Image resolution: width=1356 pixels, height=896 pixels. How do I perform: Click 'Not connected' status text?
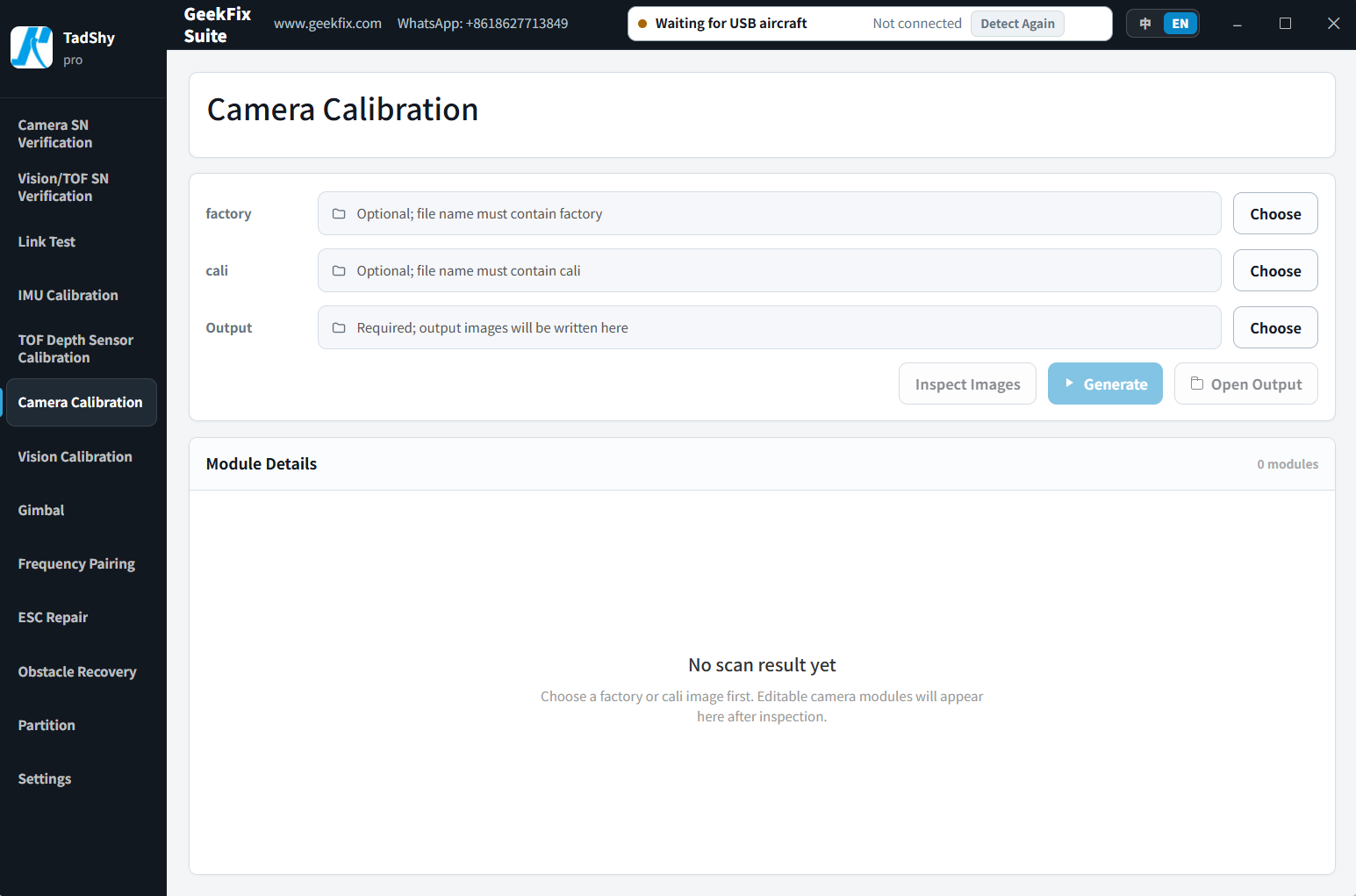coord(917,24)
